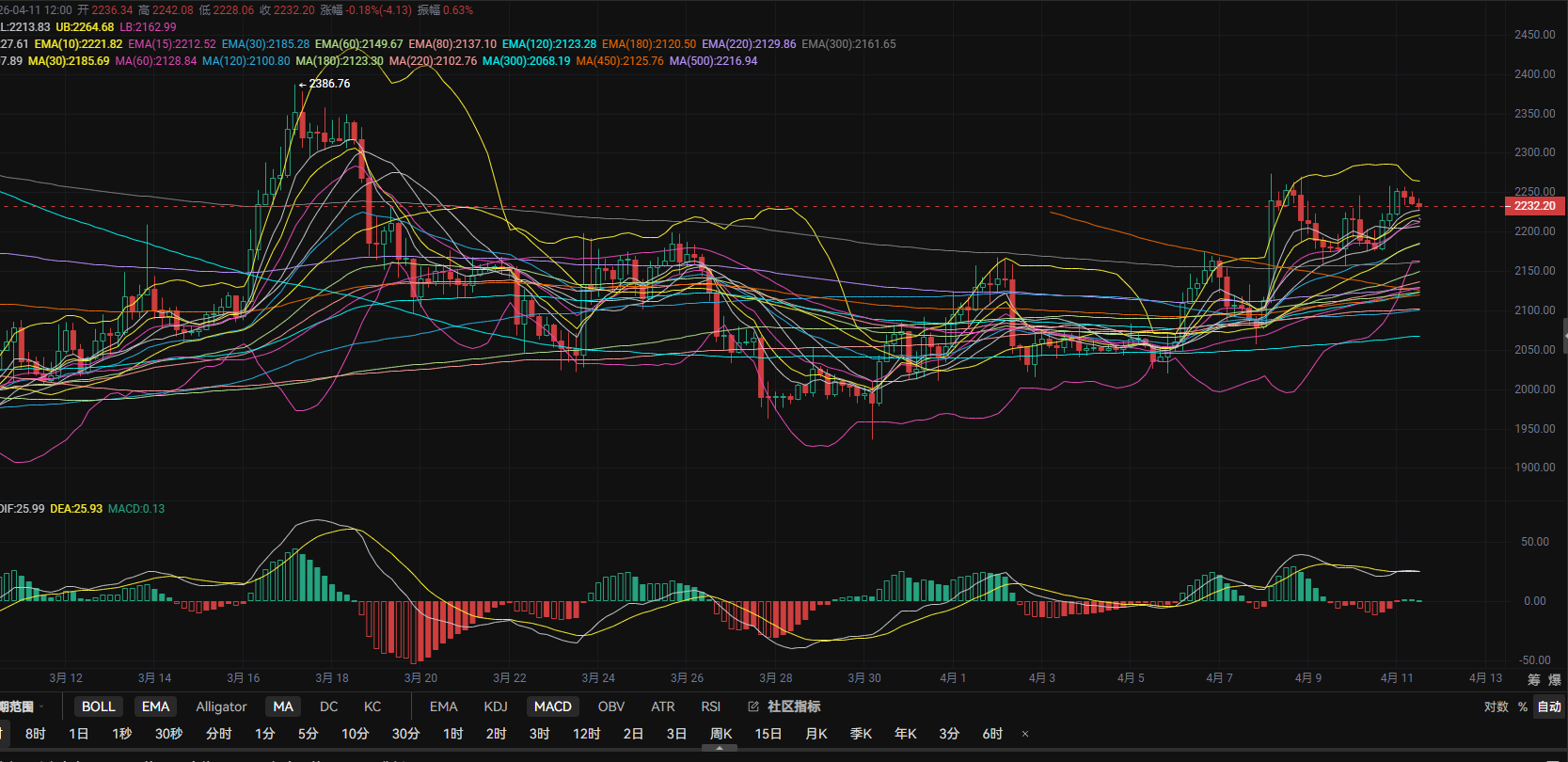This screenshot has height=762, width=1568.
Task: Select the KDJ sub-indicator
Action: 496,706
